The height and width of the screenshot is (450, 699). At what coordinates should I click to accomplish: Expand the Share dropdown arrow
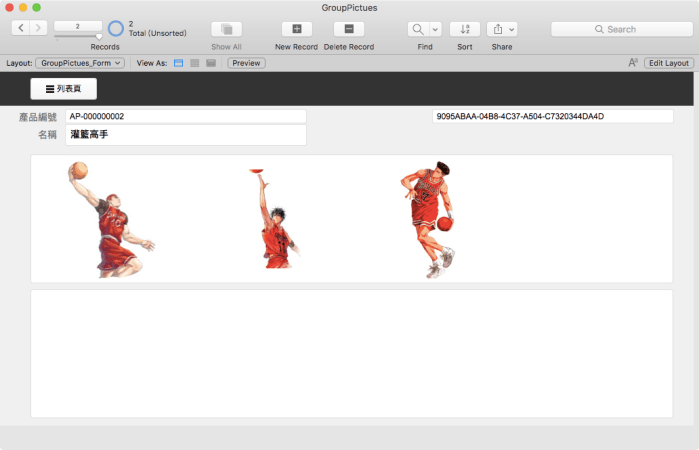(511, 29)
